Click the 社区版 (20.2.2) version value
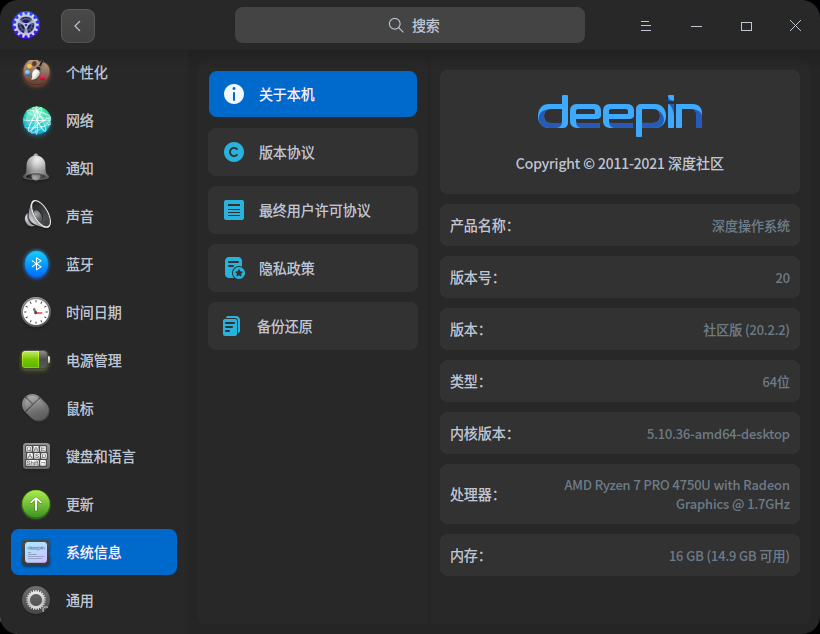Screen dimensions: 820x634 coord(746,330)
